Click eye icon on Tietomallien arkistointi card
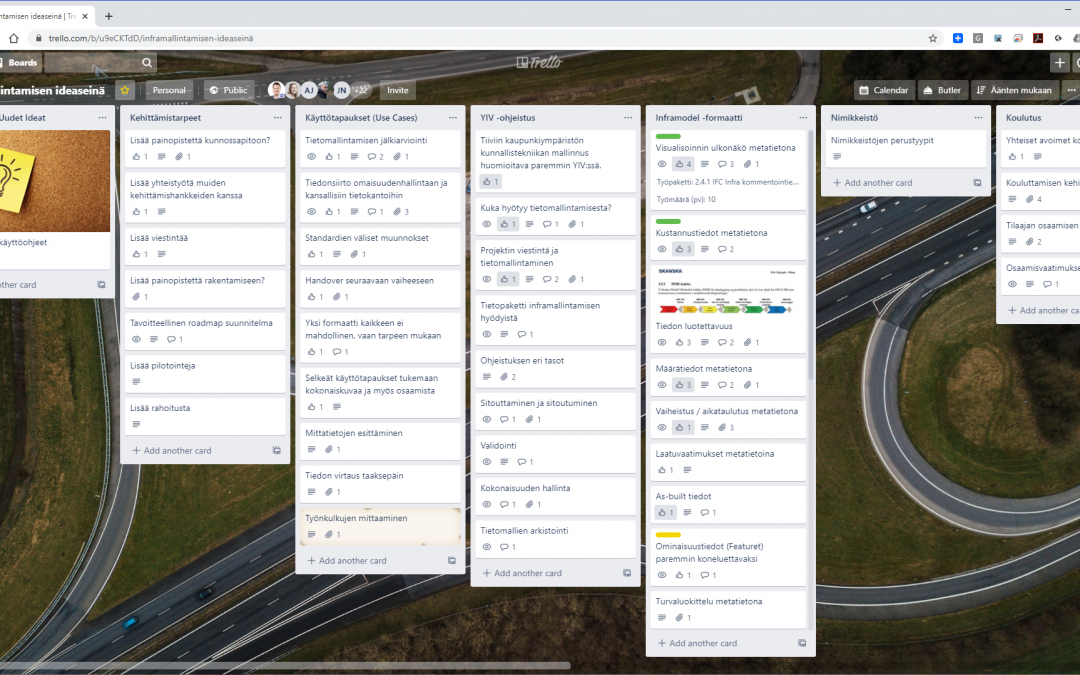 click(487, 548)
